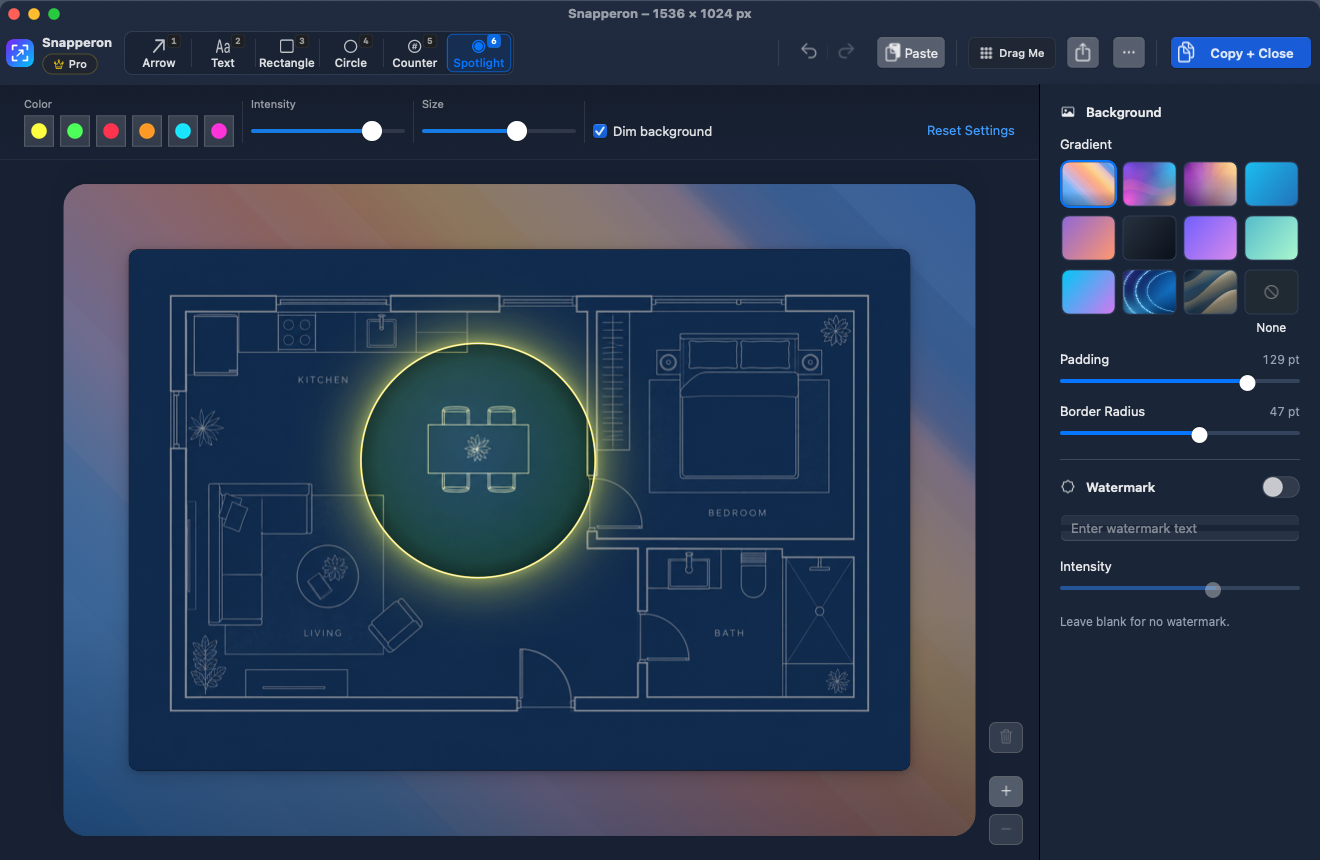Select the mint teal gradient thumbnail
This screenshot has height=860, width=1320.
click(x=1271, y=238)
